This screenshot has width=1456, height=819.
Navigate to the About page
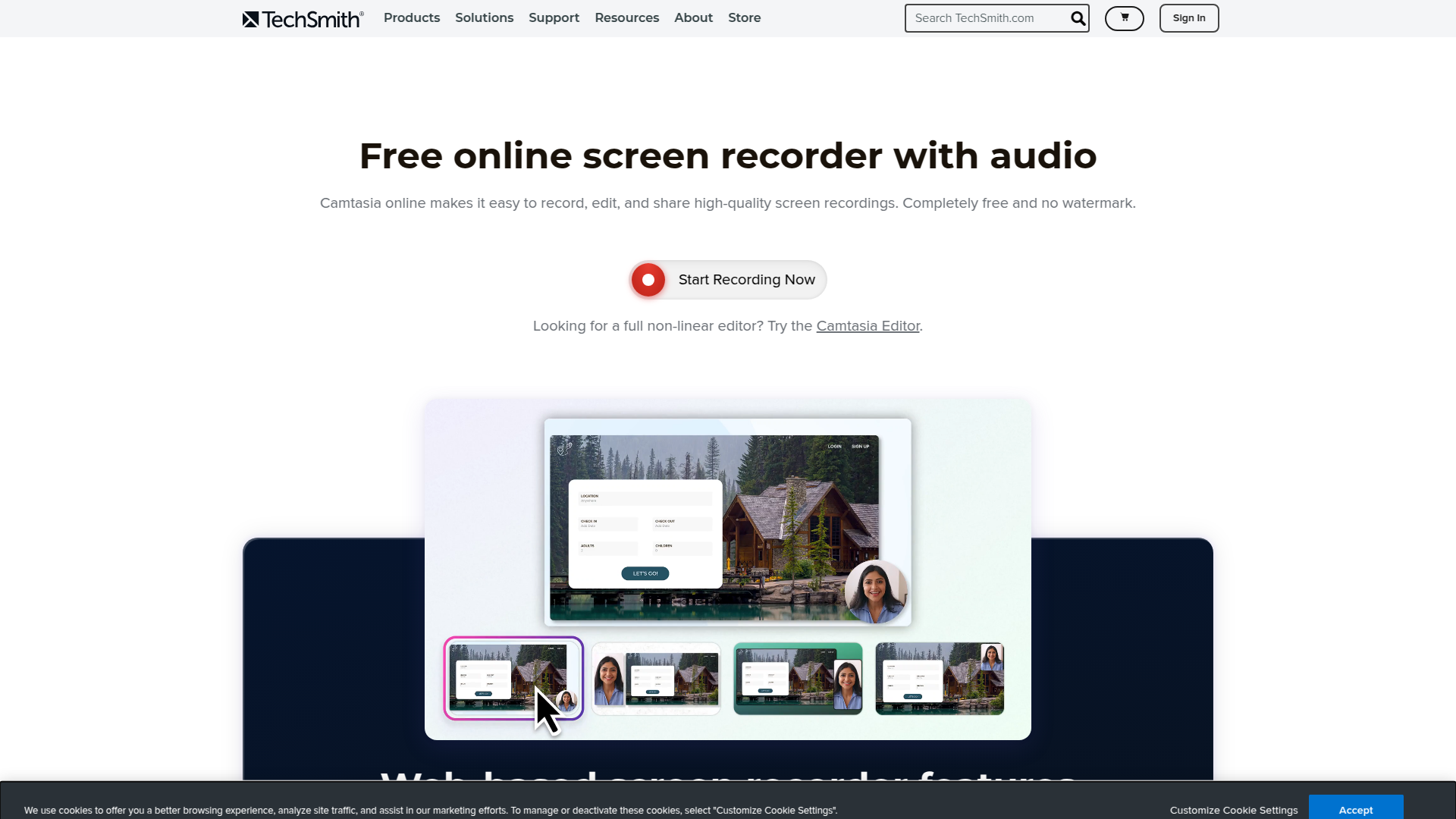pos(692,17)
